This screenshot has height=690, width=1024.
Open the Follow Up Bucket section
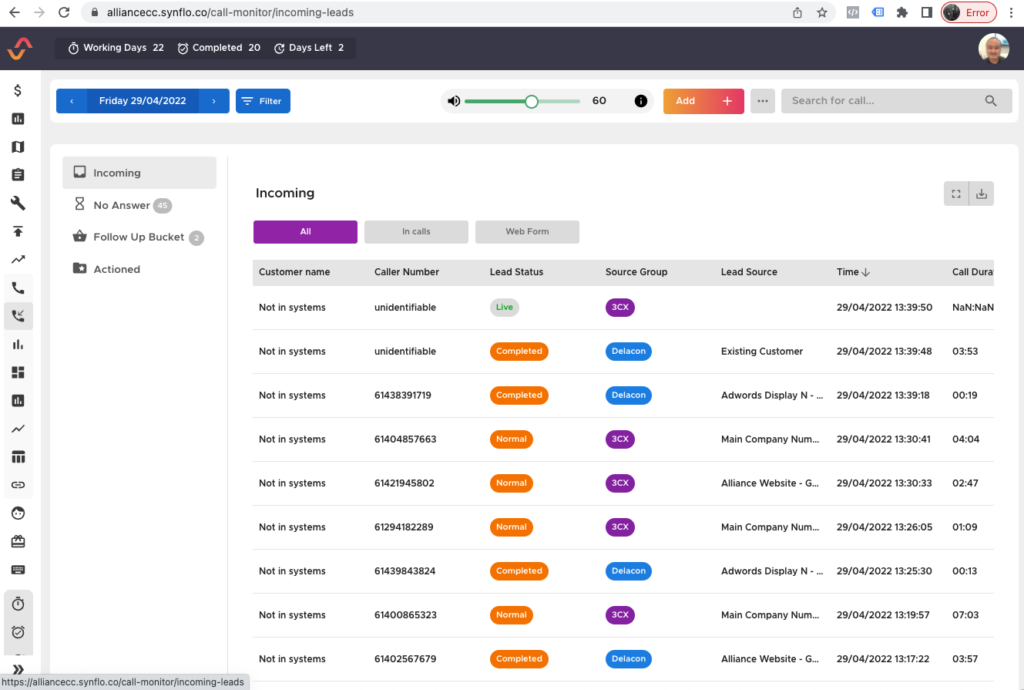coord(138,237)
